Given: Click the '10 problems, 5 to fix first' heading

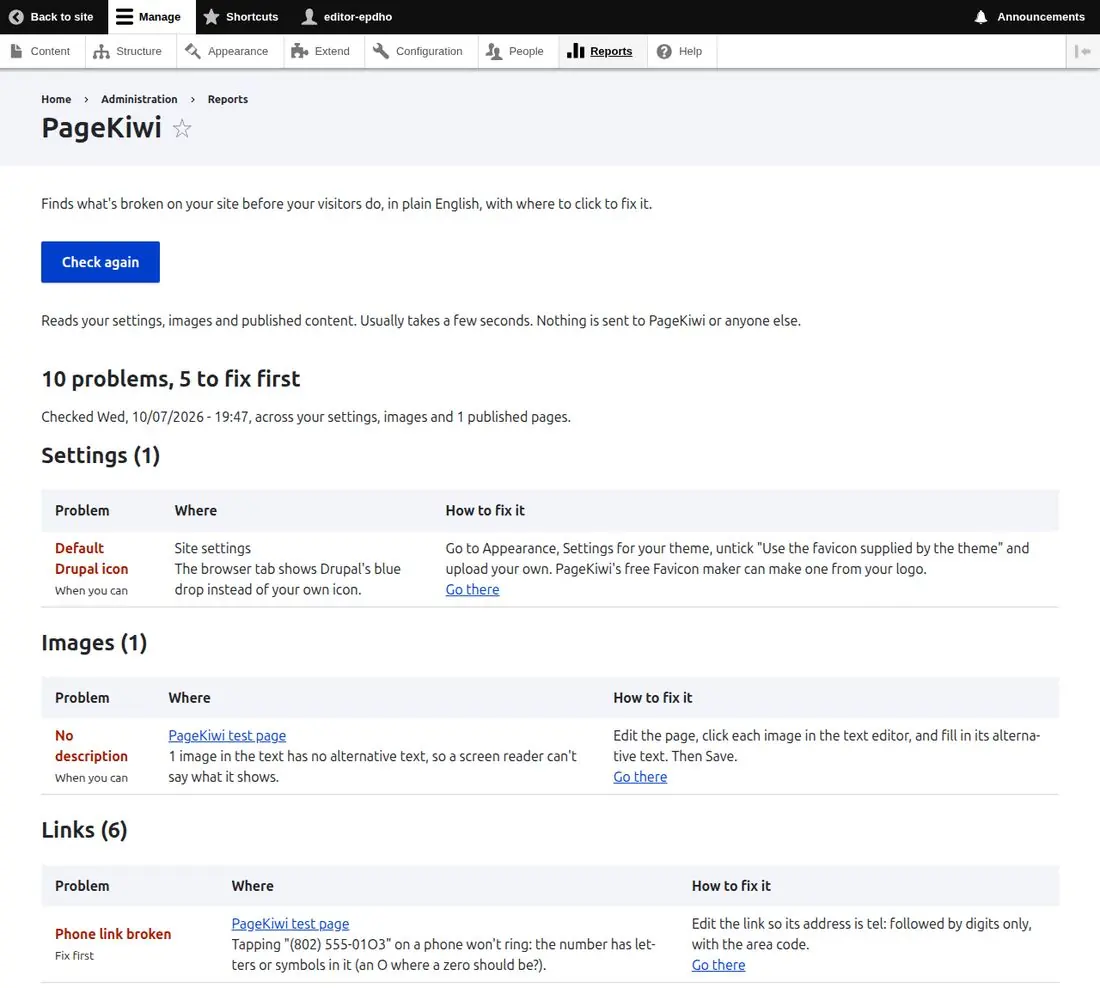Looking at the screenshot, I should coord(170,379).
